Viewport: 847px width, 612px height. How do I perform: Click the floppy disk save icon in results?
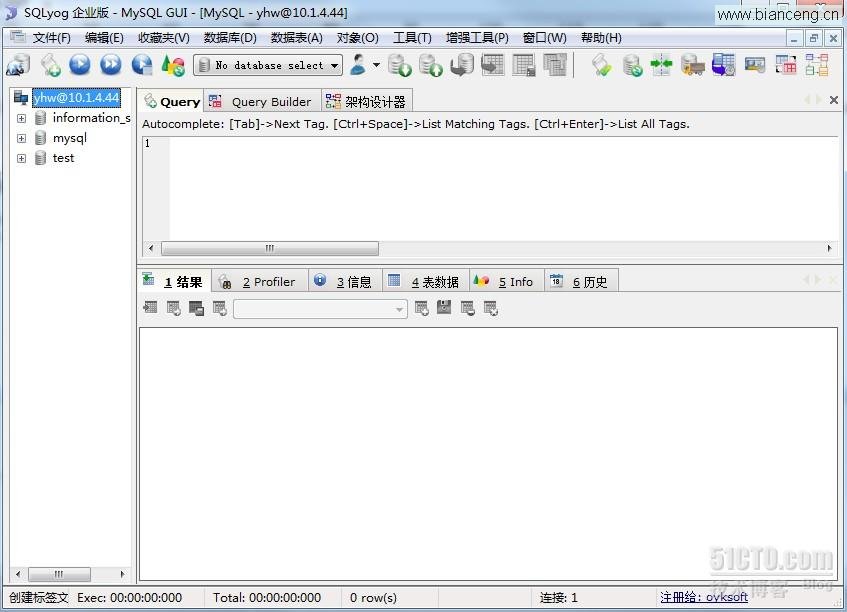pos(444,308)
